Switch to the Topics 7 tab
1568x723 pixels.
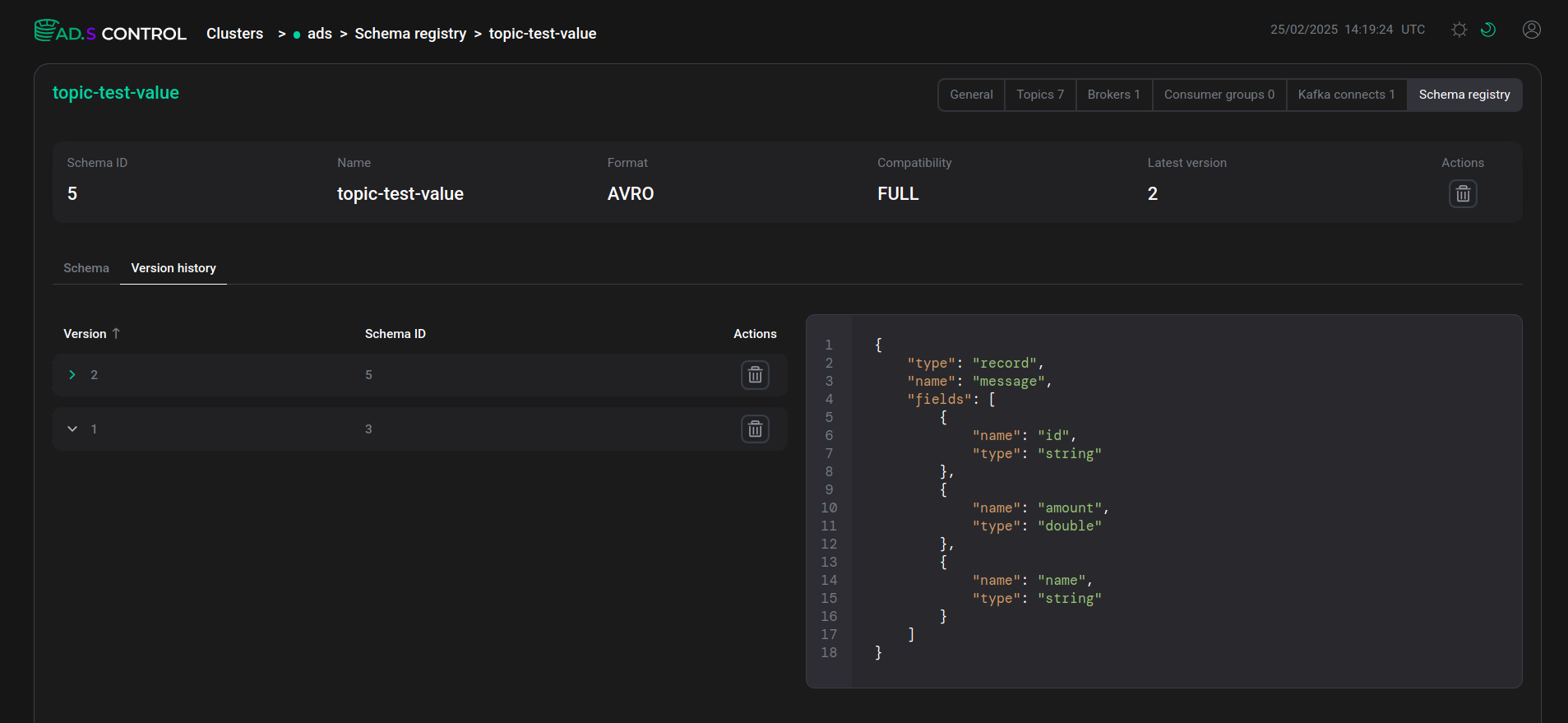1039,95
